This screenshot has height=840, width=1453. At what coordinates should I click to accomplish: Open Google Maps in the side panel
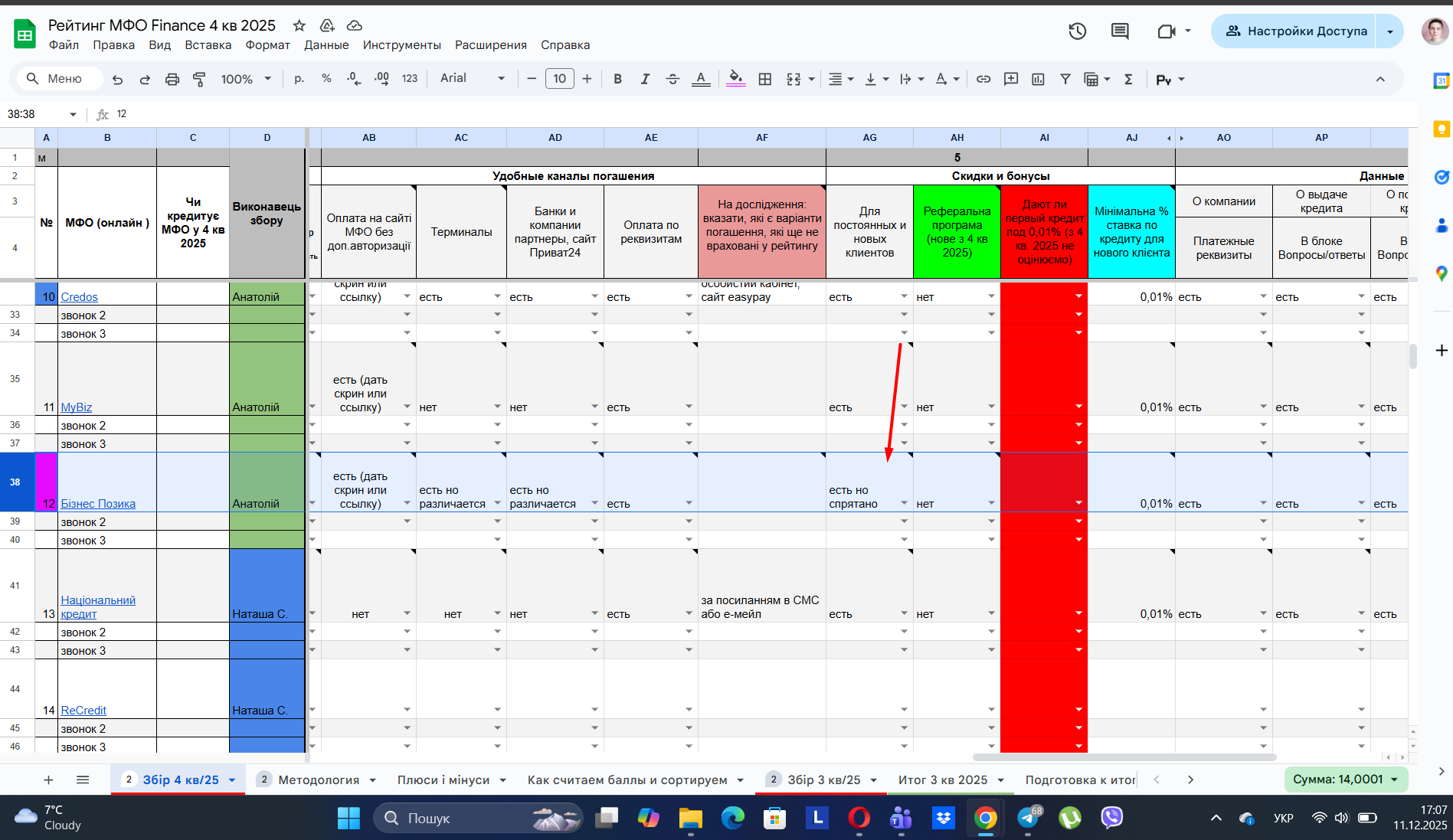coord(1441,273)
